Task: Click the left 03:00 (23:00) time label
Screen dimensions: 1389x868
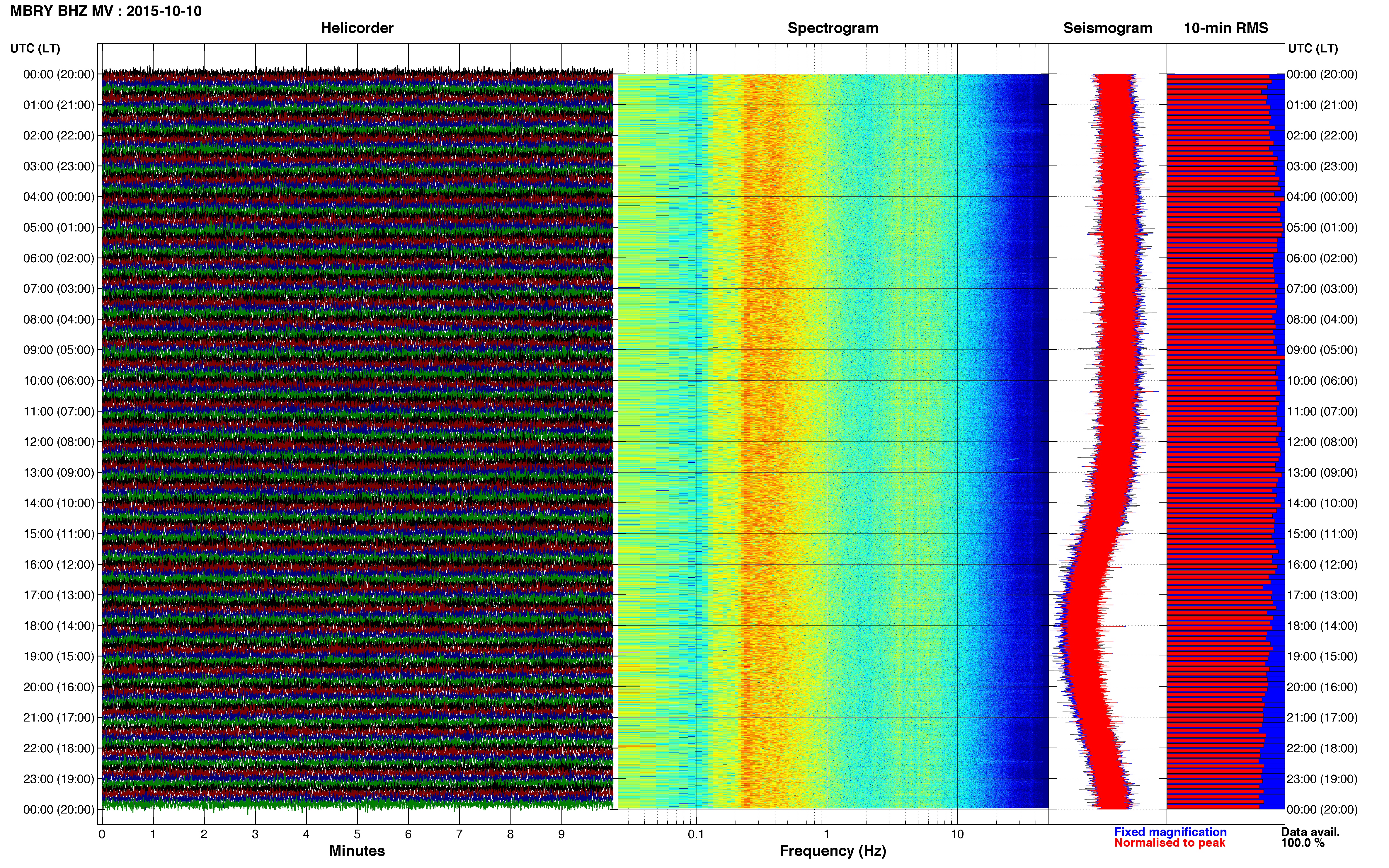Action: (59, 166)
